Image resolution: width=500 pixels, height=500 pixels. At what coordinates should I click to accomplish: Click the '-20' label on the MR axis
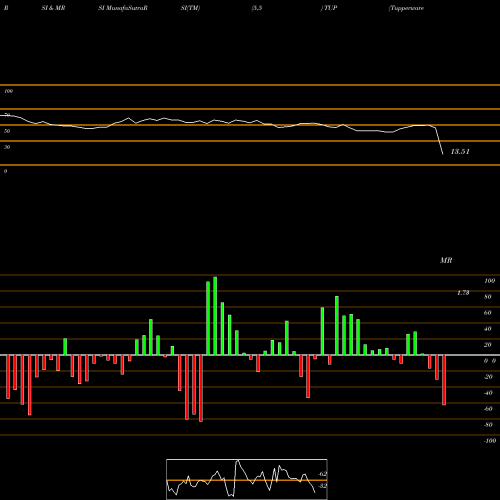(488, 377)
